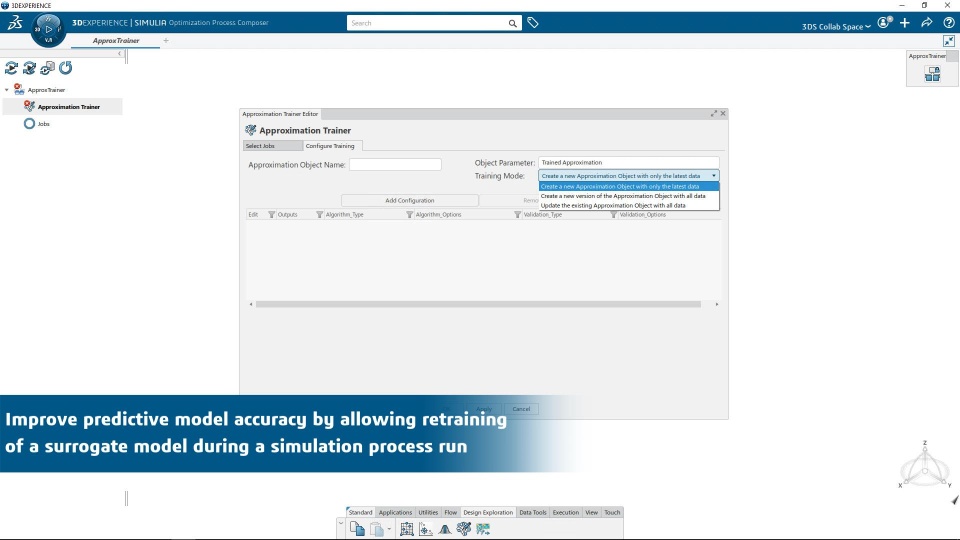Select the last flow-map icon in the bottom toolbar
The height and width of the screenshot is (540, 960).
(483, 529)
